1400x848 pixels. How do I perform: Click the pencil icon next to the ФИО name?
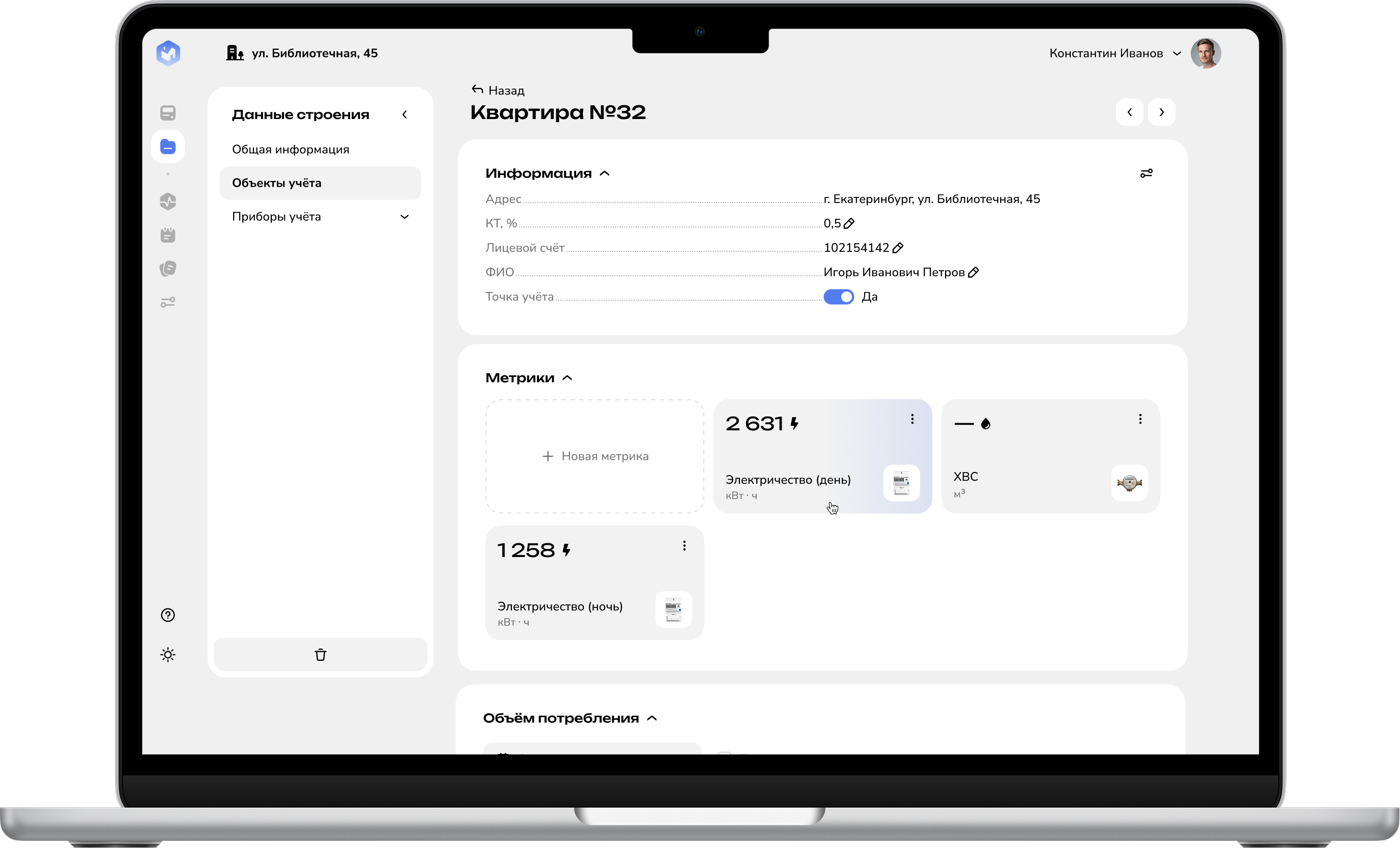click(974, 273)
